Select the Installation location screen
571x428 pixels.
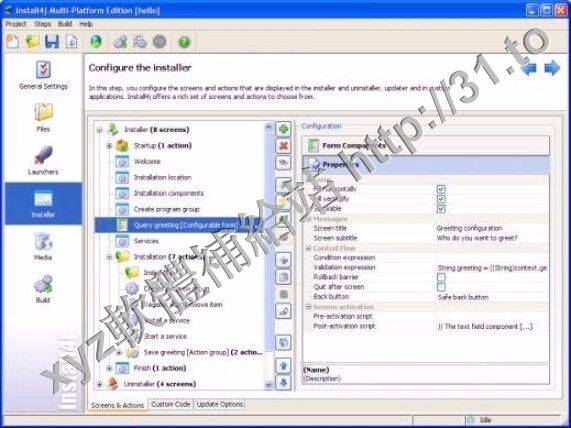[162, 177]
